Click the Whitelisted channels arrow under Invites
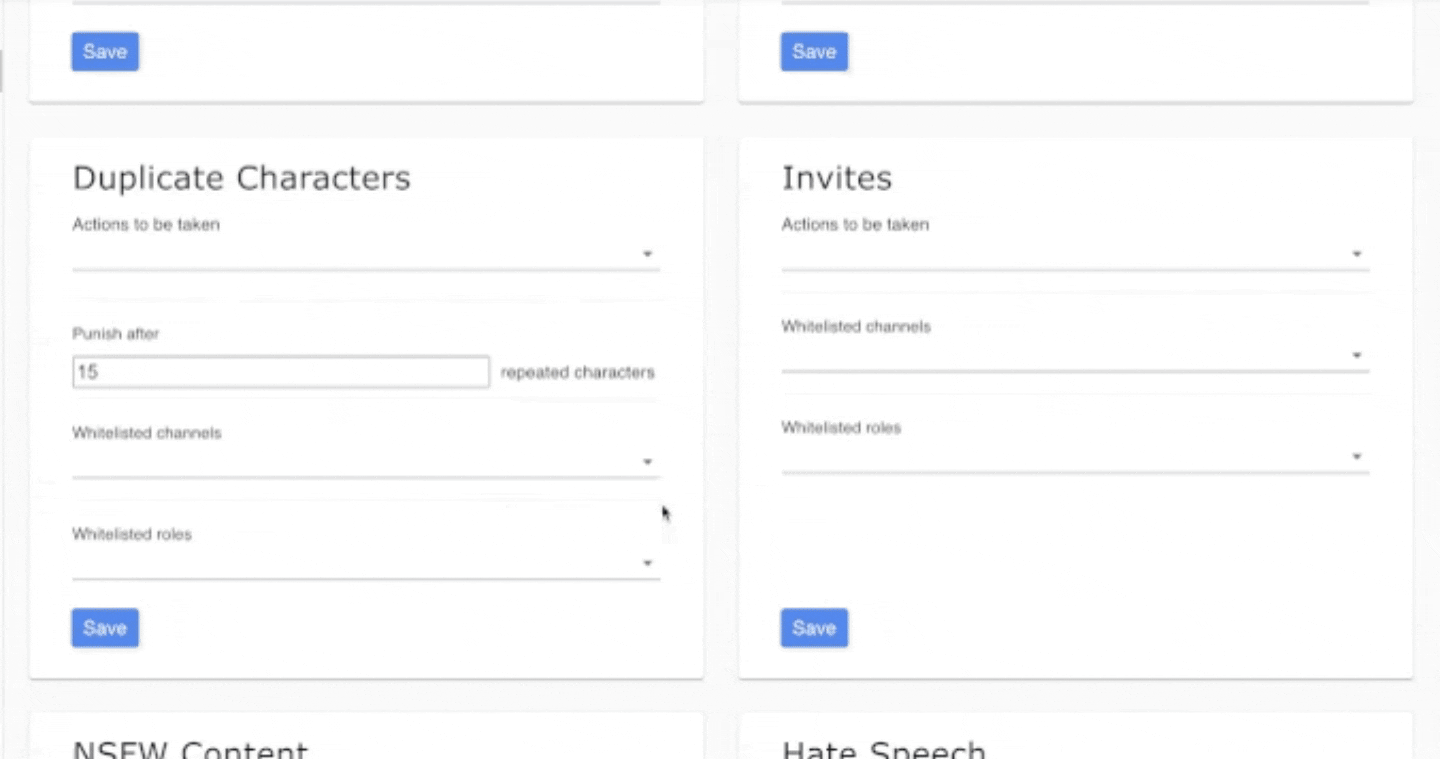Viewport: 1440px width, 759px height. pos(1356,355)
